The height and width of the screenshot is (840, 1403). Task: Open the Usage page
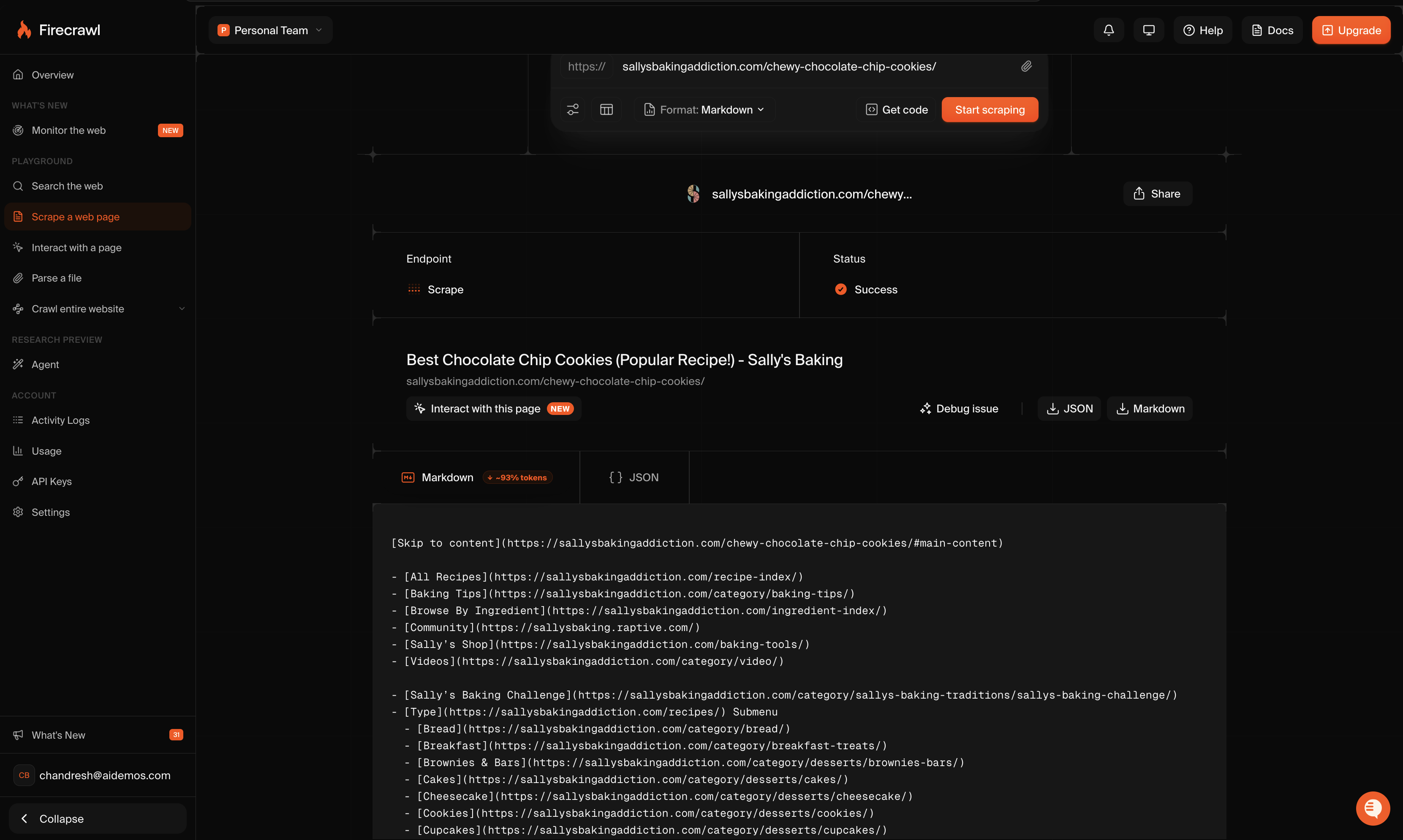[x=98, y=450]
